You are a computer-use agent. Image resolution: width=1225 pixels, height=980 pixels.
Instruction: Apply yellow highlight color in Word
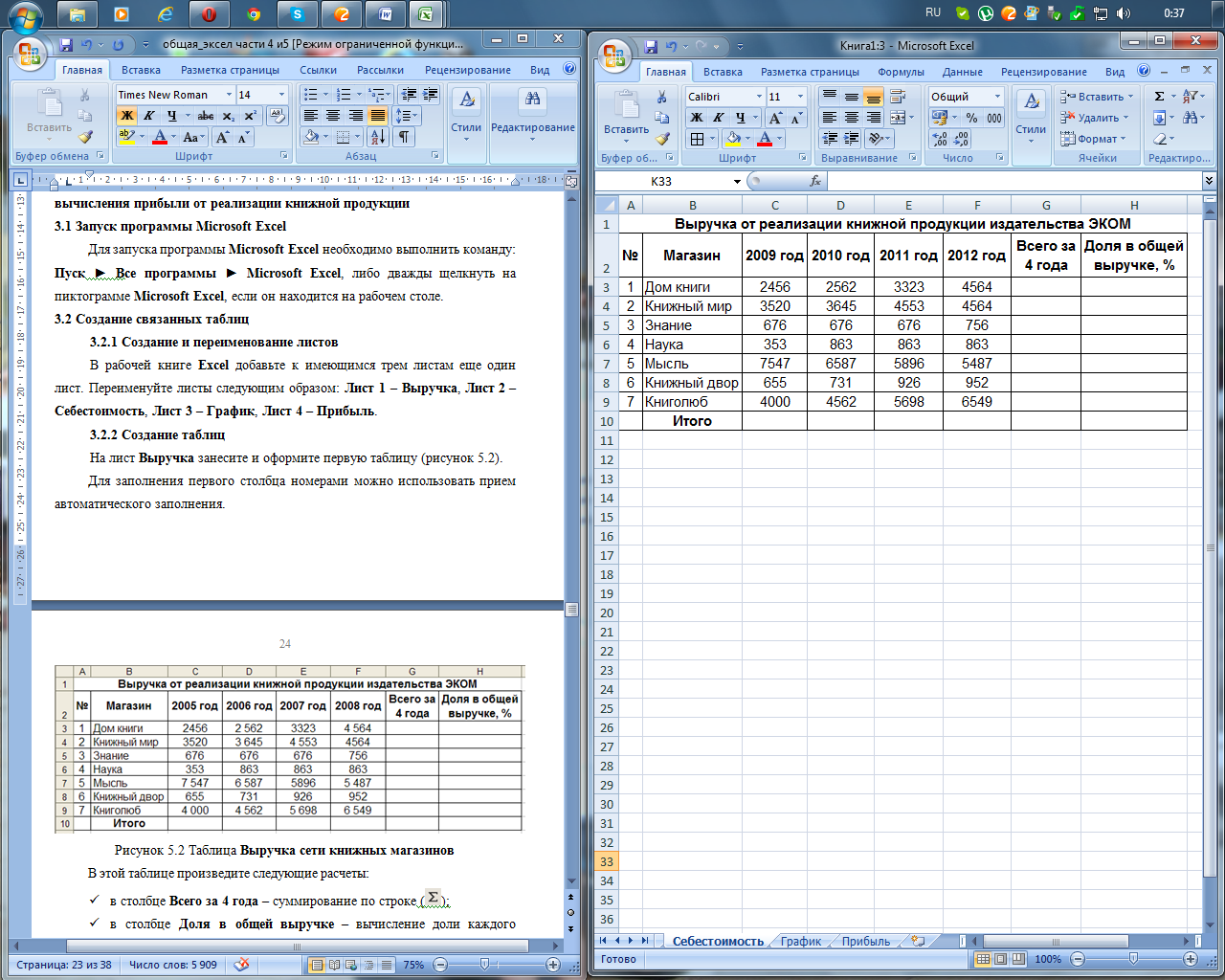click(x=126, y=138)
